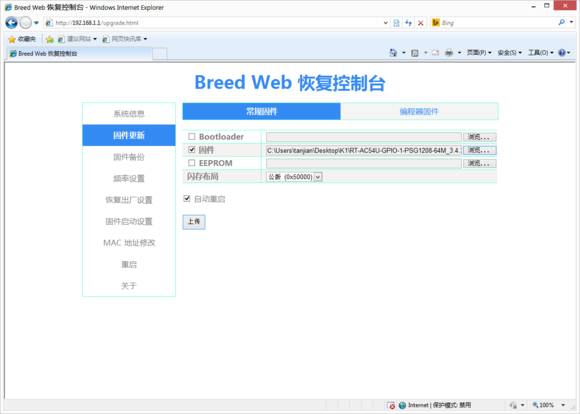The image size is (580, 414).
Task: Click the Internet 保护模式 status text
Action: click(x=439, y=405)
